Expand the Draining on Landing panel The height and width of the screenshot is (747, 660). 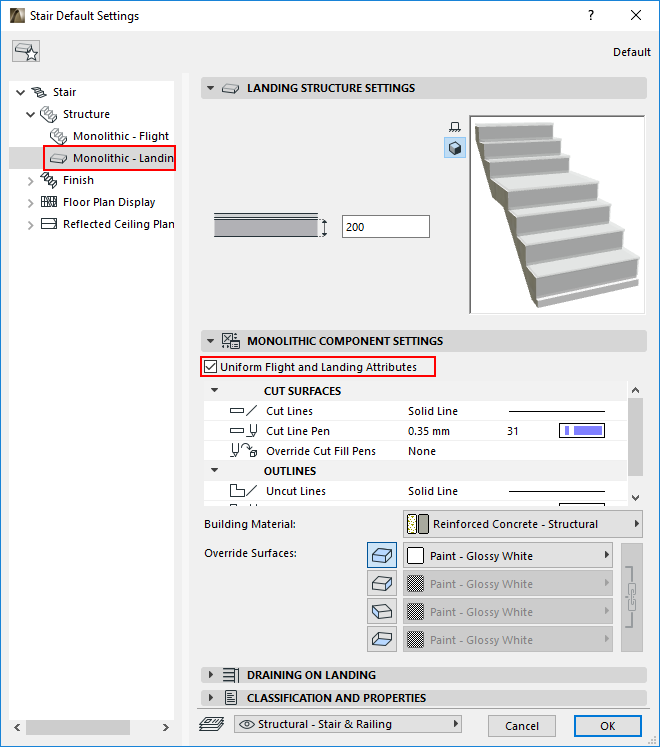[211, 675]
